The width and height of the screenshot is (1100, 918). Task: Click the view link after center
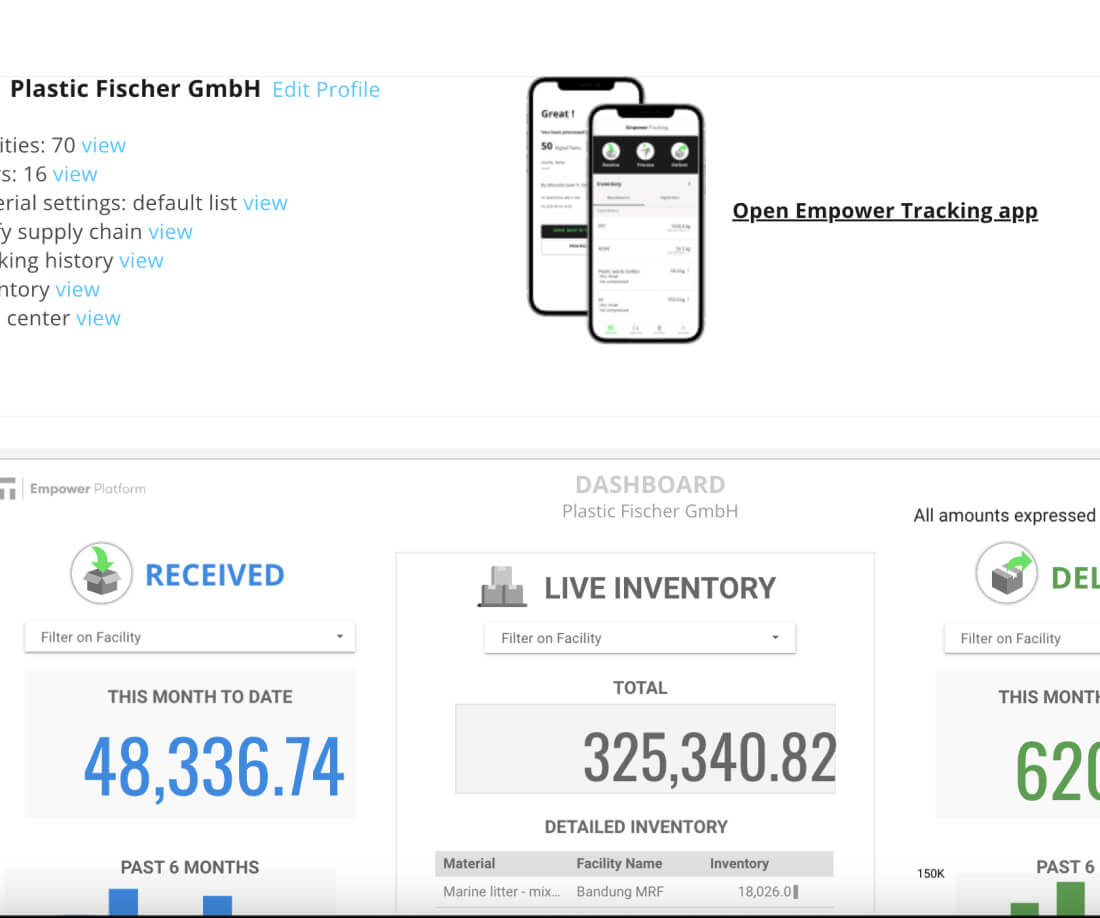(x=98, y=318)
